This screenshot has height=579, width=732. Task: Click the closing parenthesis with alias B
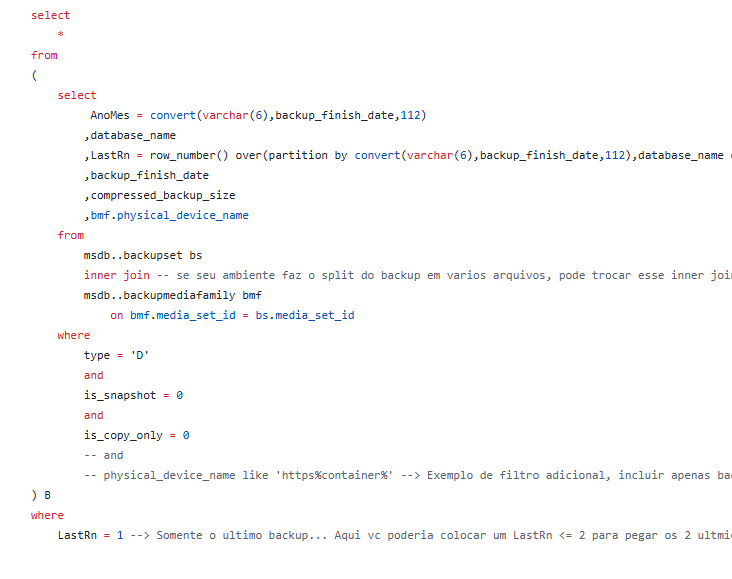[41, 496]
